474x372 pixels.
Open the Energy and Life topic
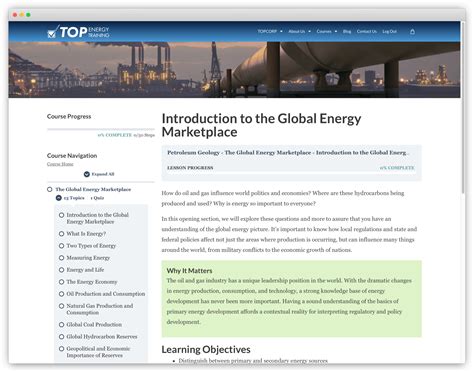(85, 270)
